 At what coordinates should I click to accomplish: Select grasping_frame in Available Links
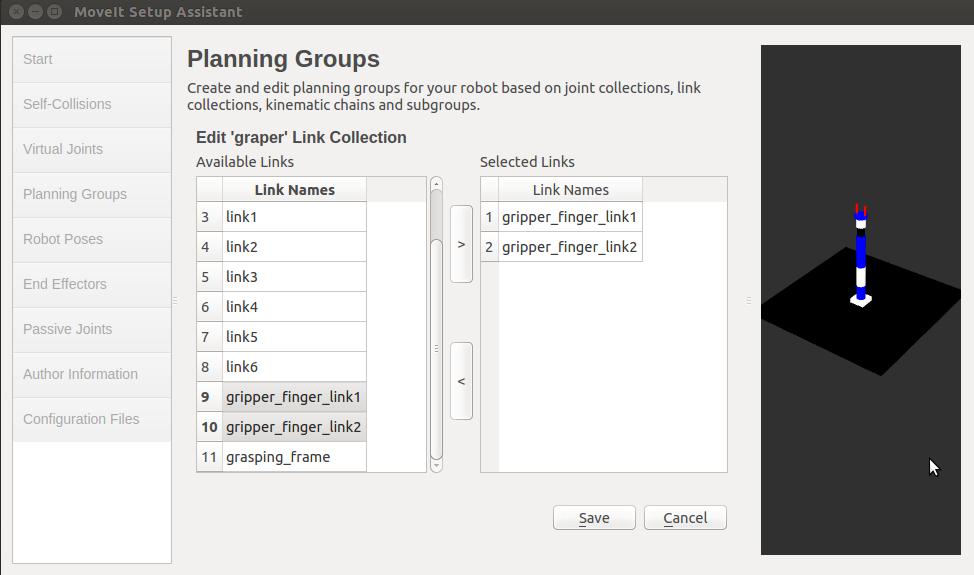[294, 457]
